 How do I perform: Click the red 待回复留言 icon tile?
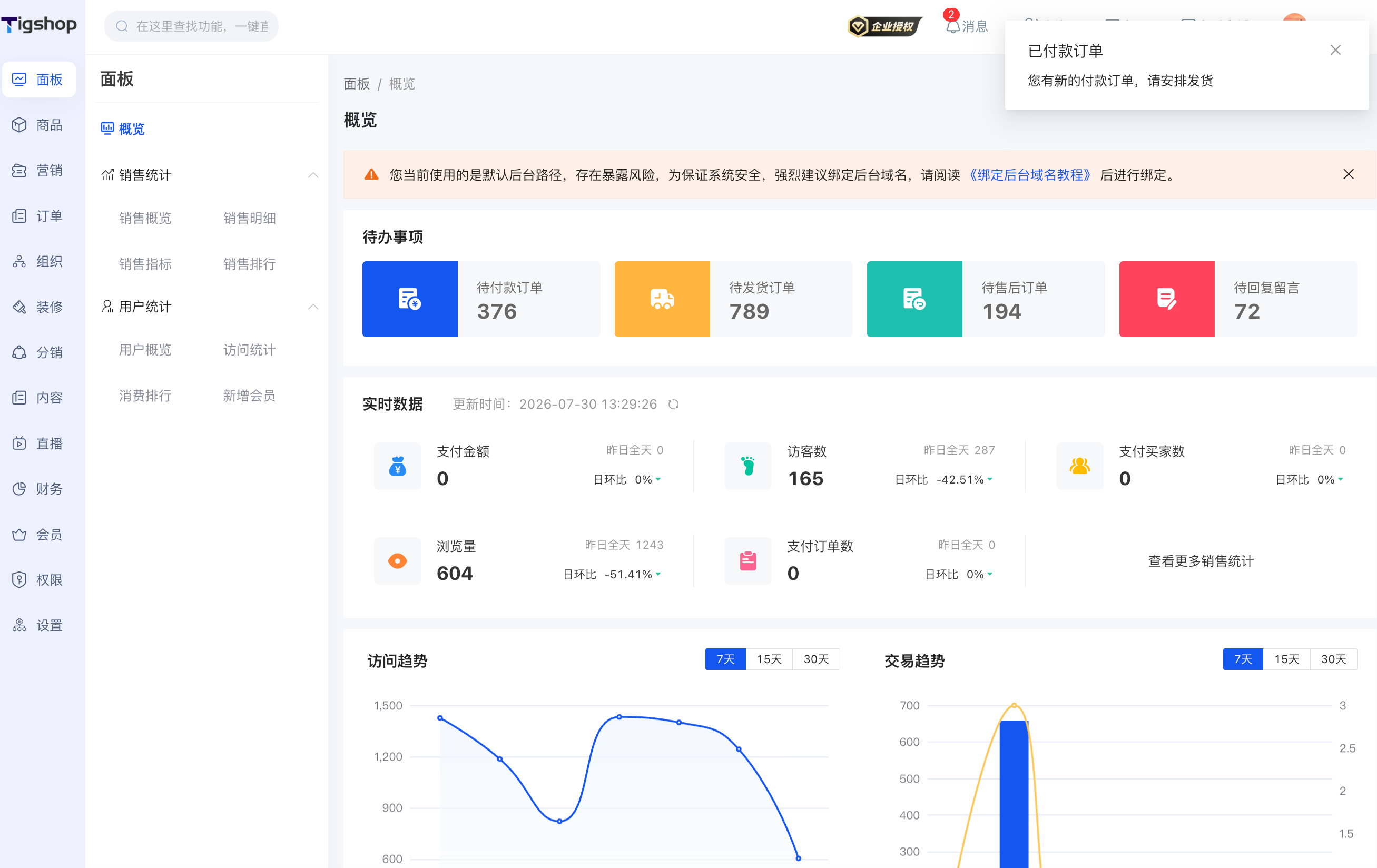pyautogui.click(x=1167, y=299)
